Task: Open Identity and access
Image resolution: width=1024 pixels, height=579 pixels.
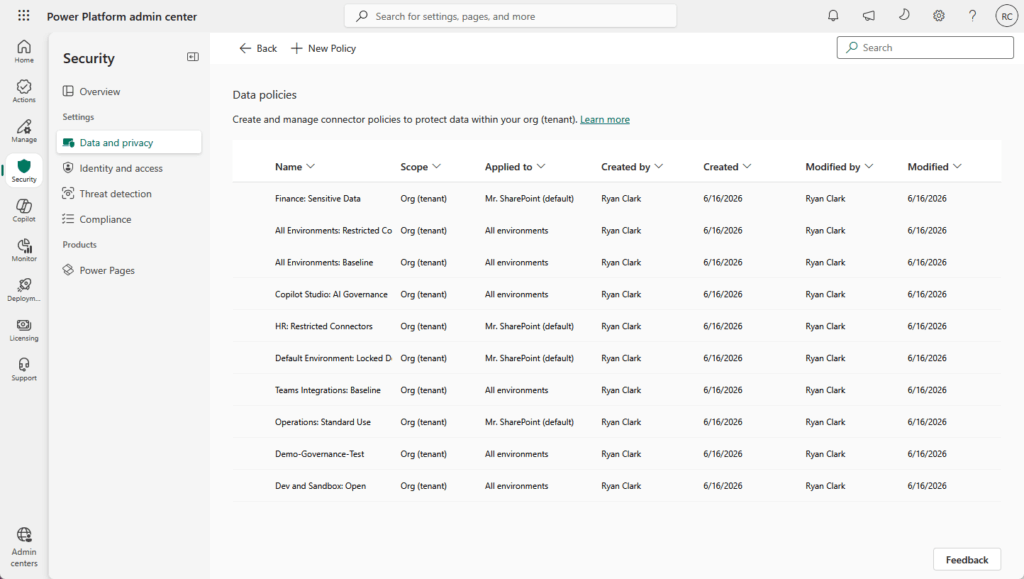Action: (129, 168)
